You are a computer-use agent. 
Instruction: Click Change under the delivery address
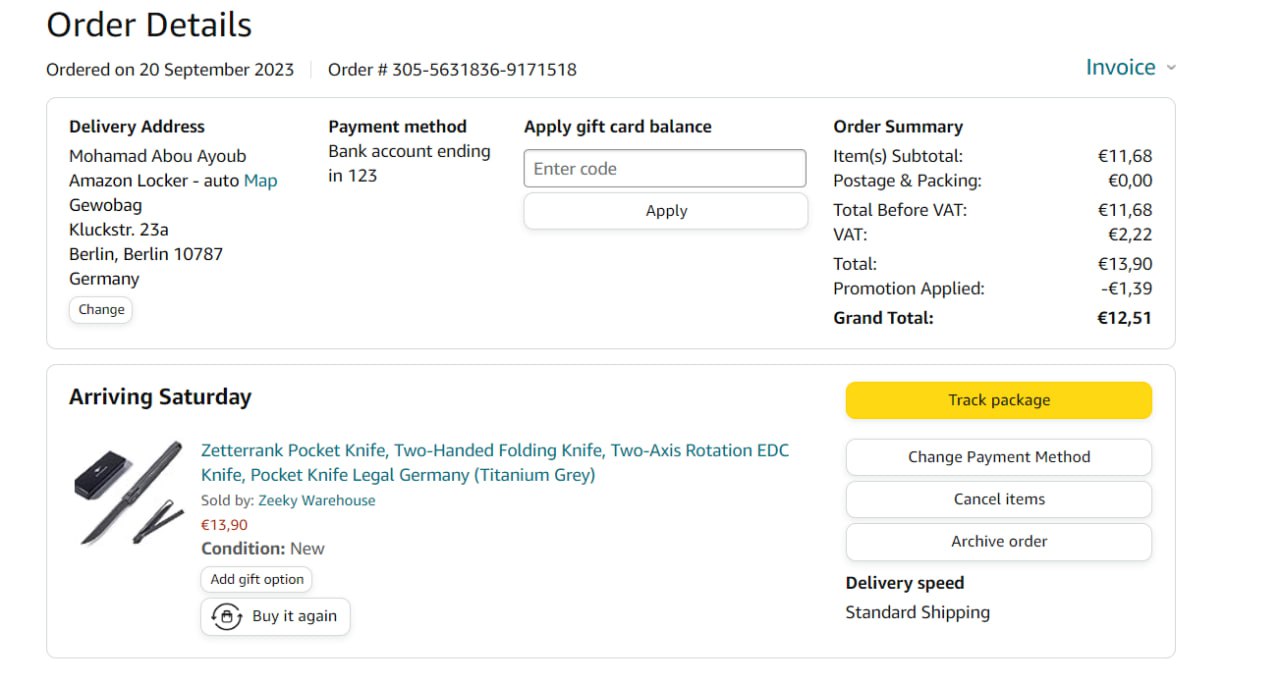click(x=101, y=310)
